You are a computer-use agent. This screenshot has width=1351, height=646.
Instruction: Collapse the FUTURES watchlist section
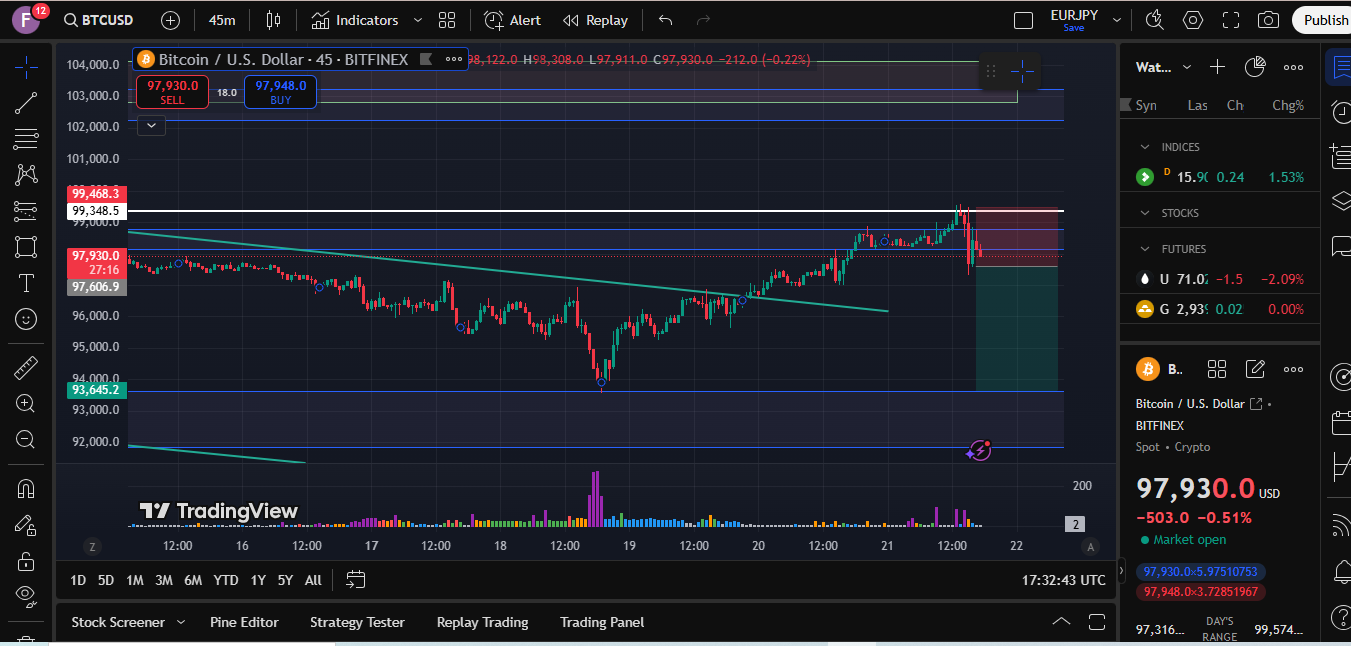pos(1145,249)
